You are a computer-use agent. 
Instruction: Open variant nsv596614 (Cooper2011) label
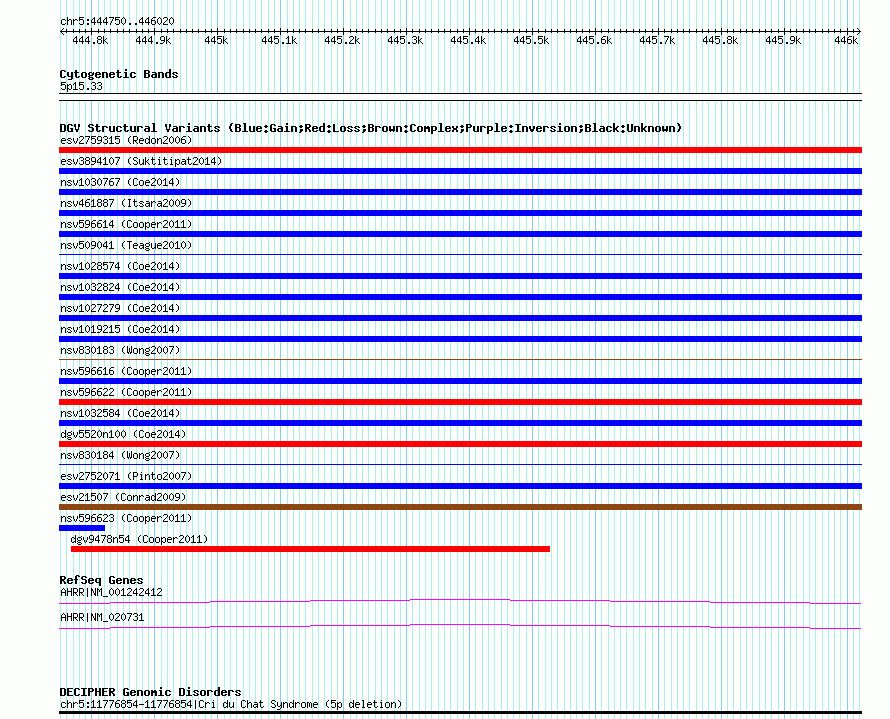pyautogui.click(x=126, y=224)
